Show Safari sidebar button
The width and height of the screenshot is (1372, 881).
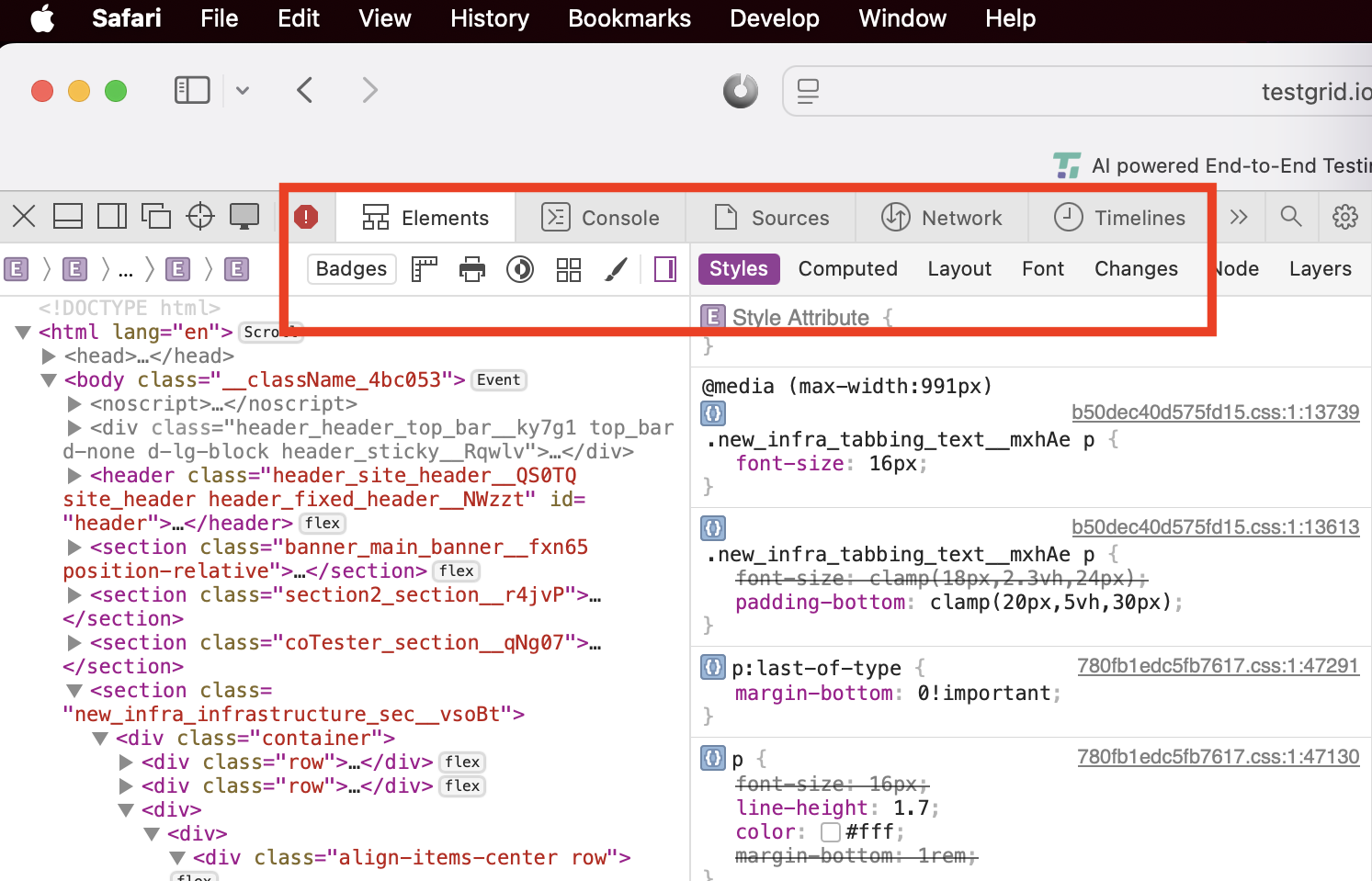[192, 90]
